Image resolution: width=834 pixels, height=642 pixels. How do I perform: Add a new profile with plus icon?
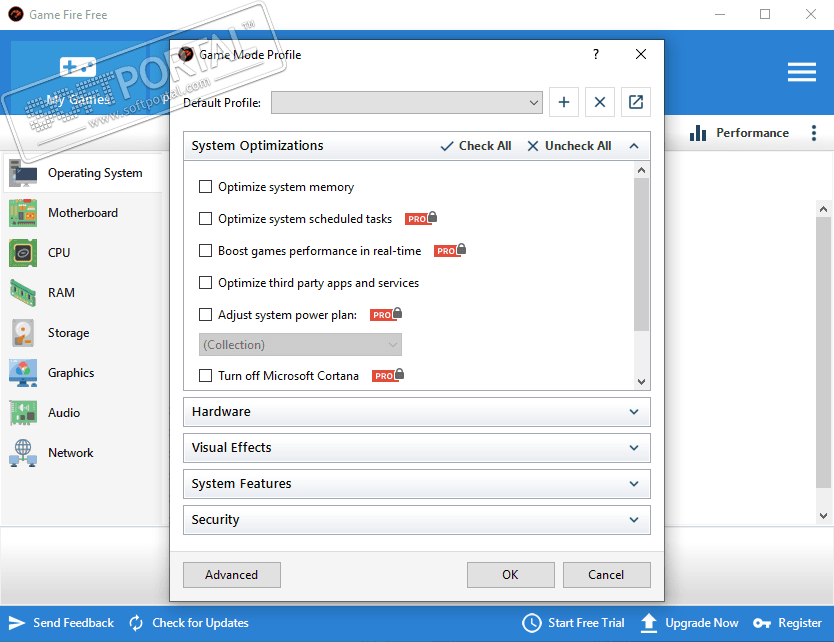pyautogui.click(x=563, y=102)
